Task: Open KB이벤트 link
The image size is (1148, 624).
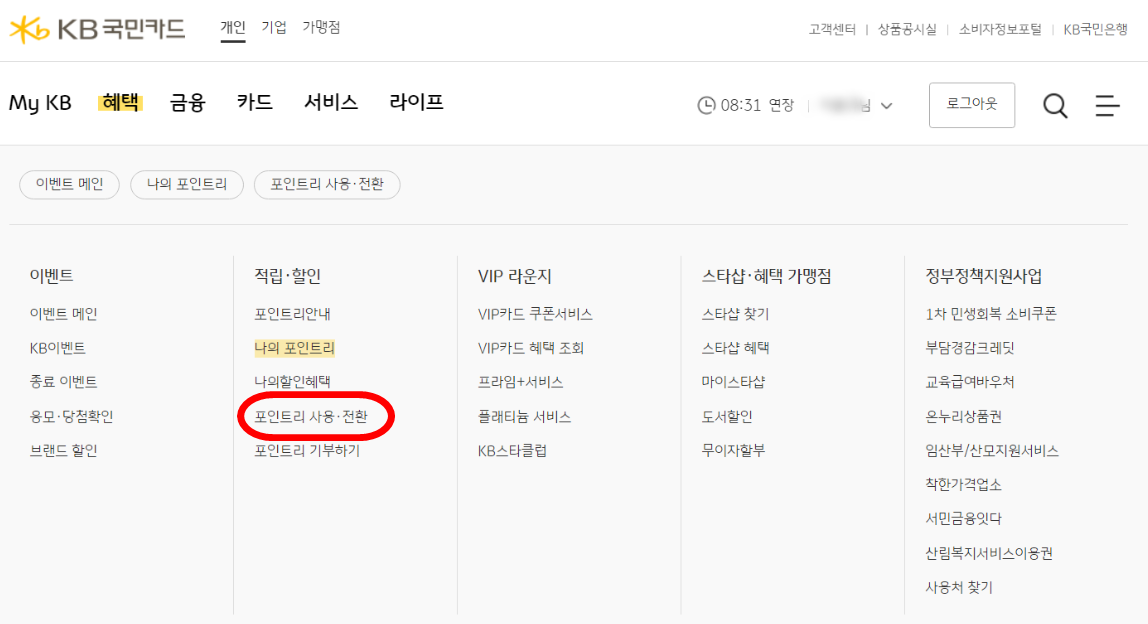Action: [x=57, y=348]
